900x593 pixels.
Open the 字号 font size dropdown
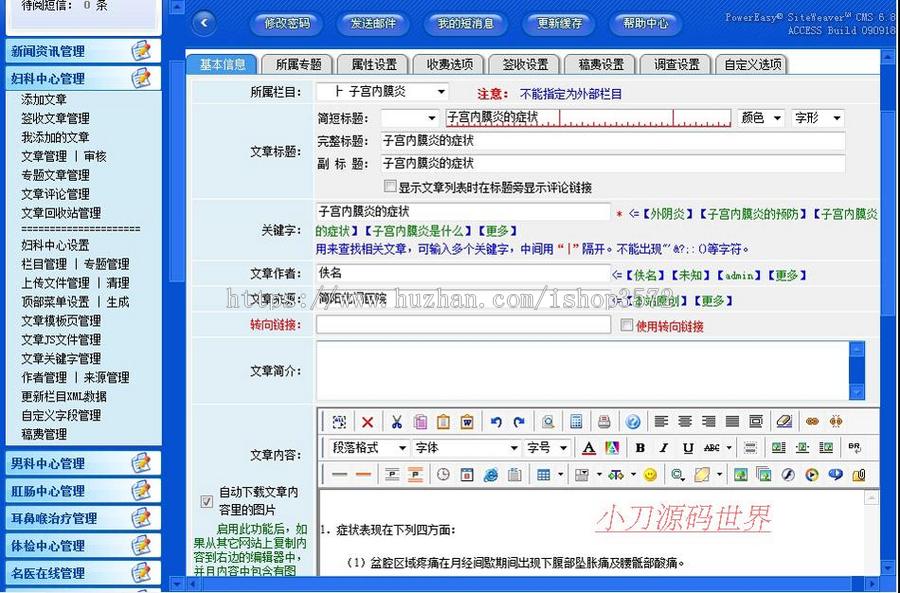coord(546,448)
